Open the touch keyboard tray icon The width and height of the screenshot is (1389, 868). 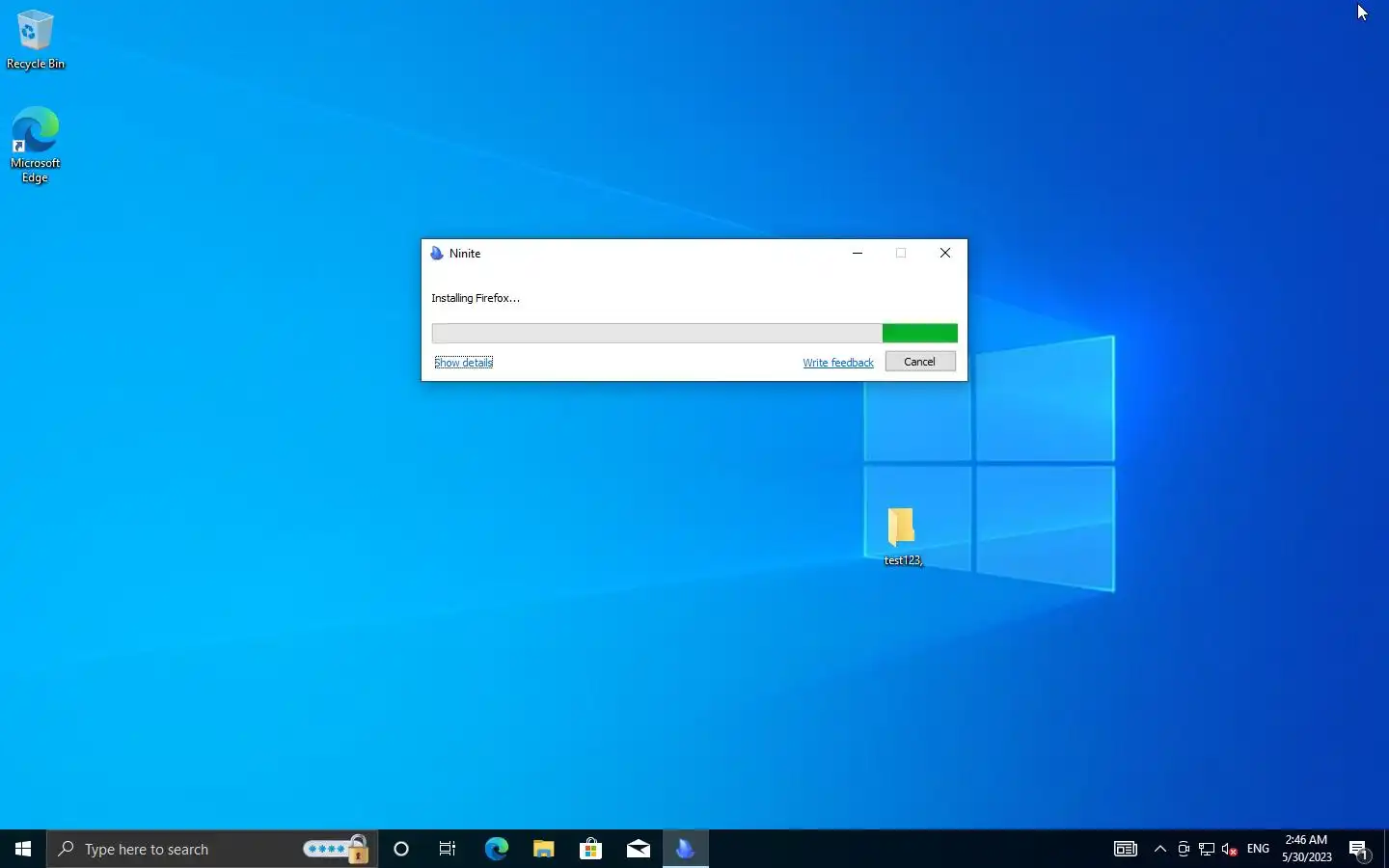(1125, 849)
